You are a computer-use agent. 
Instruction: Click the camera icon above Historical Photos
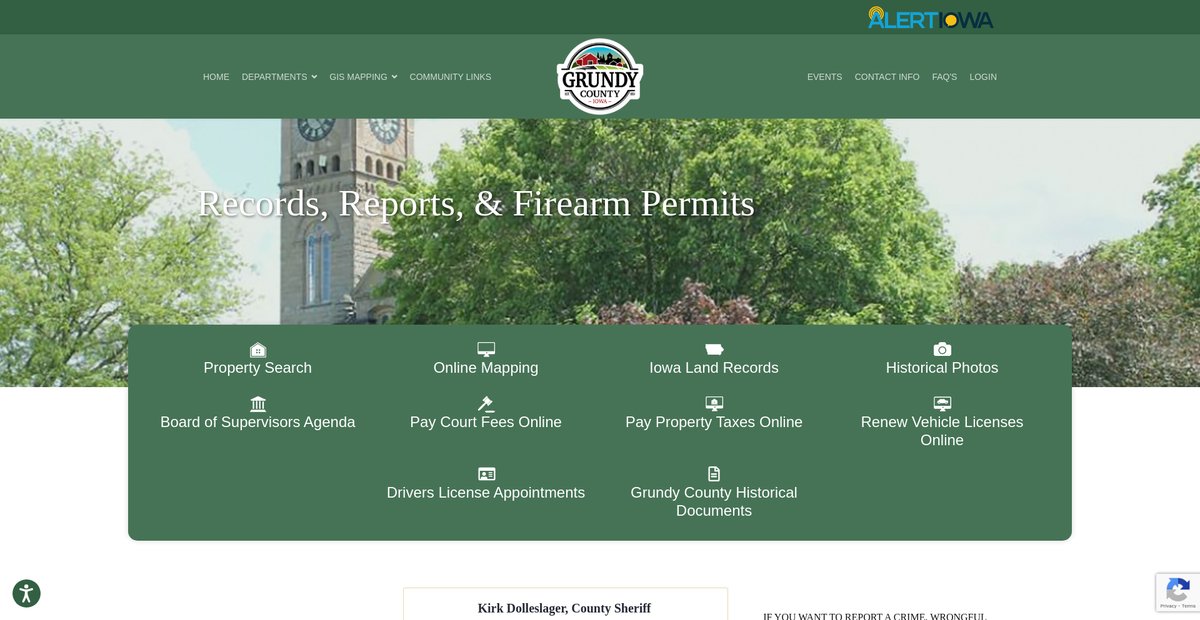point(942,350)
